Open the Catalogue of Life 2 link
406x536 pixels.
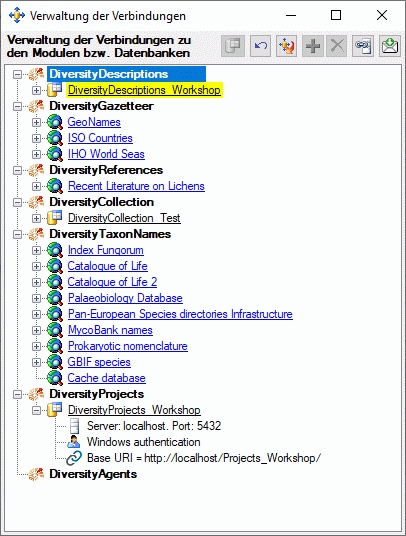click(x=112, y=282)
